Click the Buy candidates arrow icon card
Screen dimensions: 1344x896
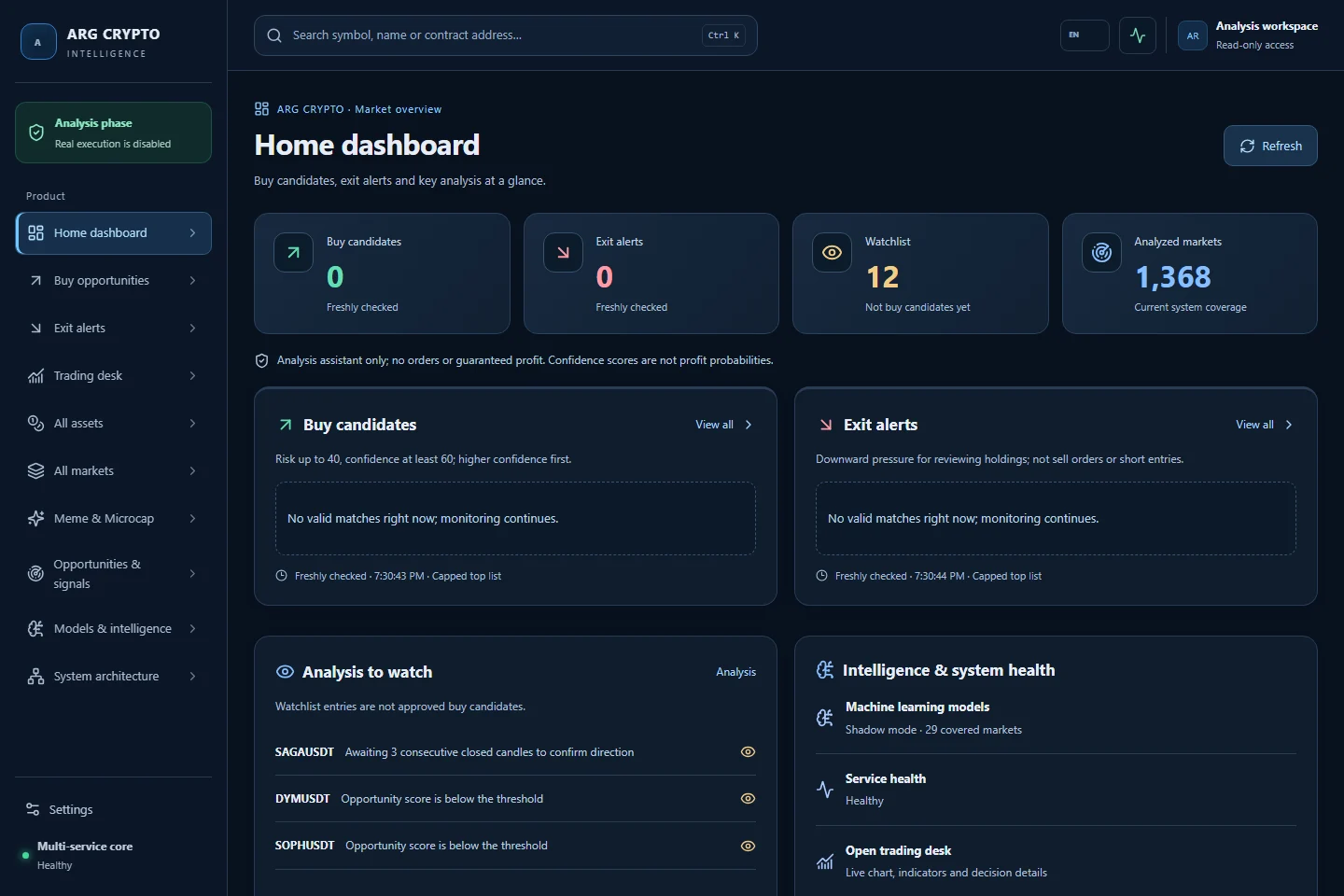point(293,252)
